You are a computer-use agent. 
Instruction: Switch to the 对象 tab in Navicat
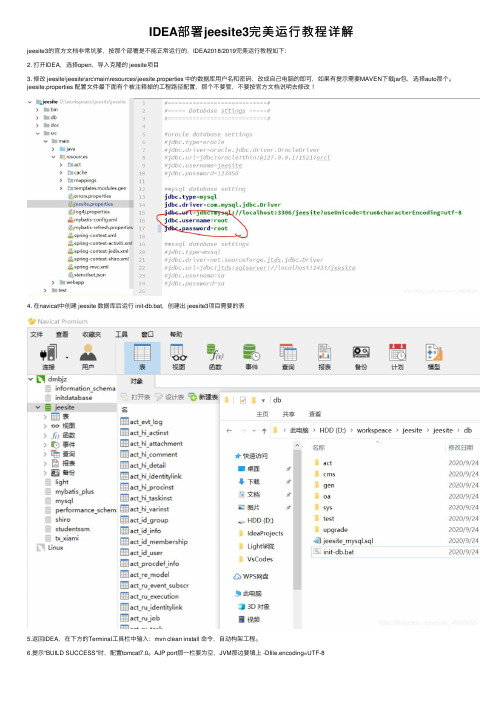(x=136, y=381)
